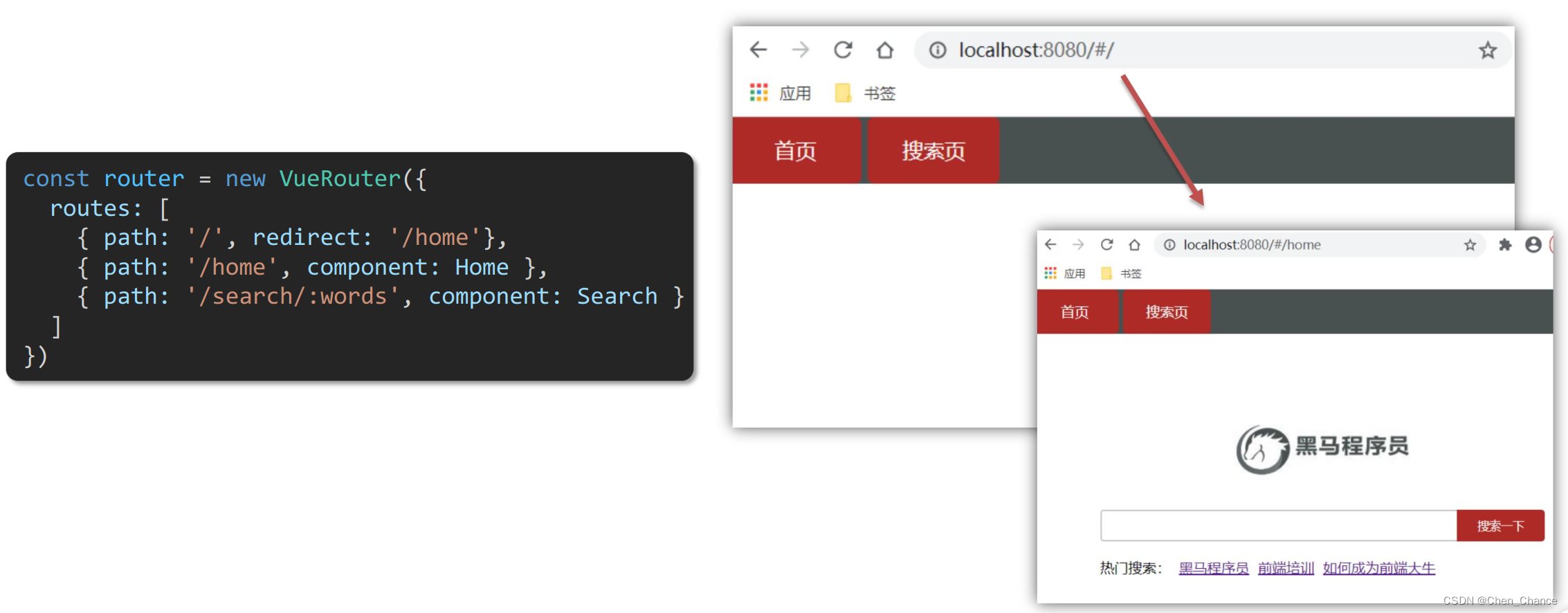Click the 热门搜索 label text
The width and height of the screenshot is (1568, 613).
coord(1131,568)
